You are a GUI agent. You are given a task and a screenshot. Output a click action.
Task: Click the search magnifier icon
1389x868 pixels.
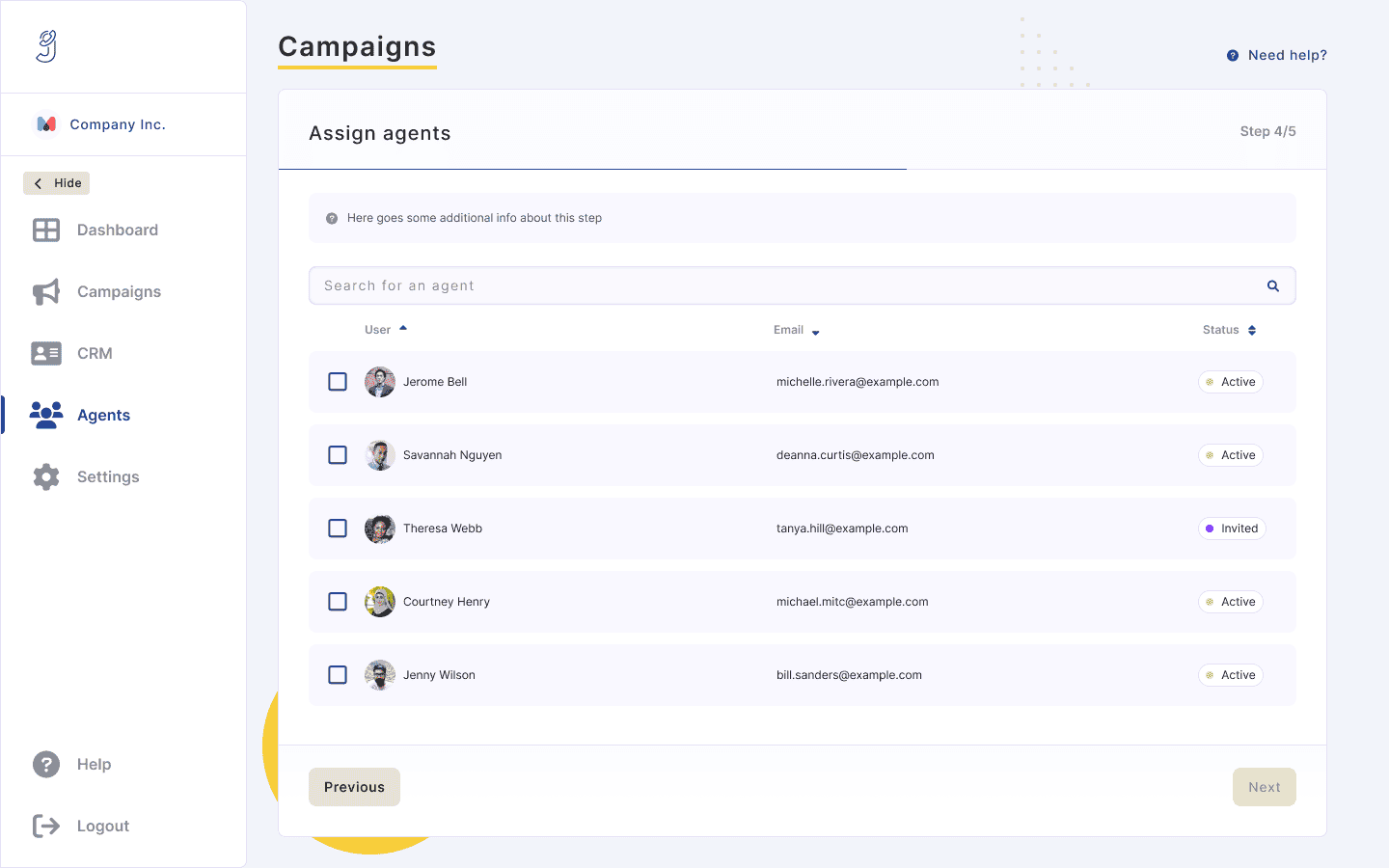point(1272,285)
